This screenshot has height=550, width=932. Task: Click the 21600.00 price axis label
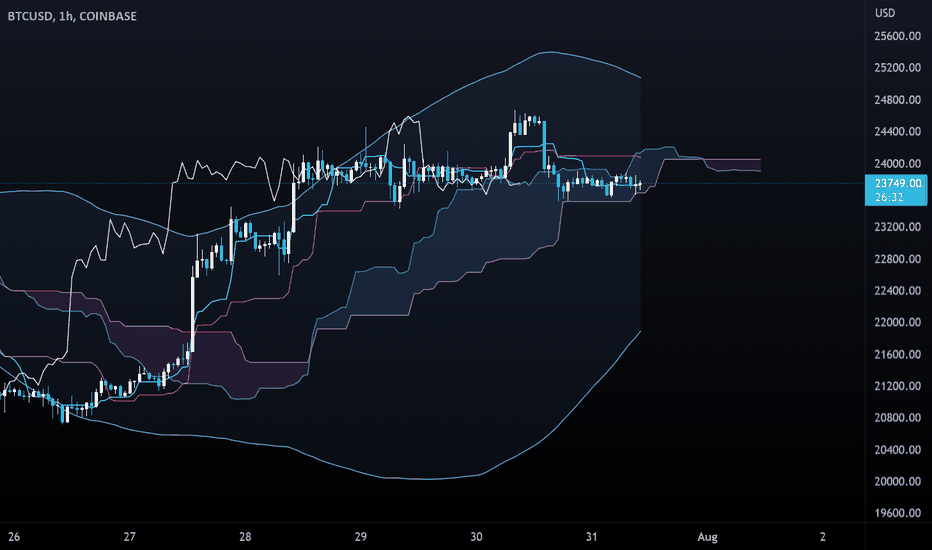[x=898, y=354]
